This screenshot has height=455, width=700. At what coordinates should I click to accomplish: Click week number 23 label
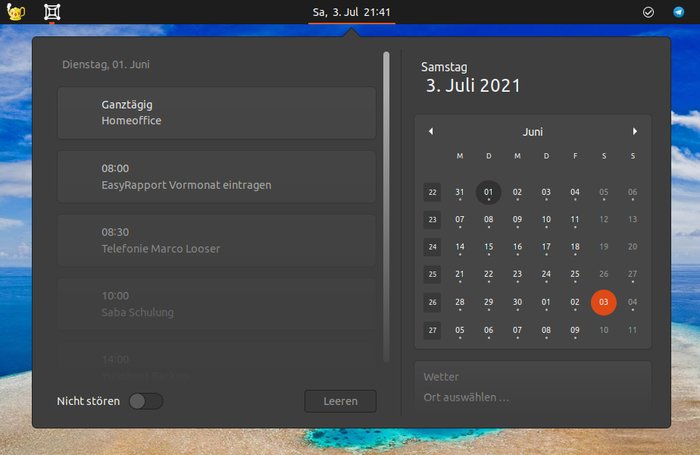pyautogui.click(x=432, y=220)
